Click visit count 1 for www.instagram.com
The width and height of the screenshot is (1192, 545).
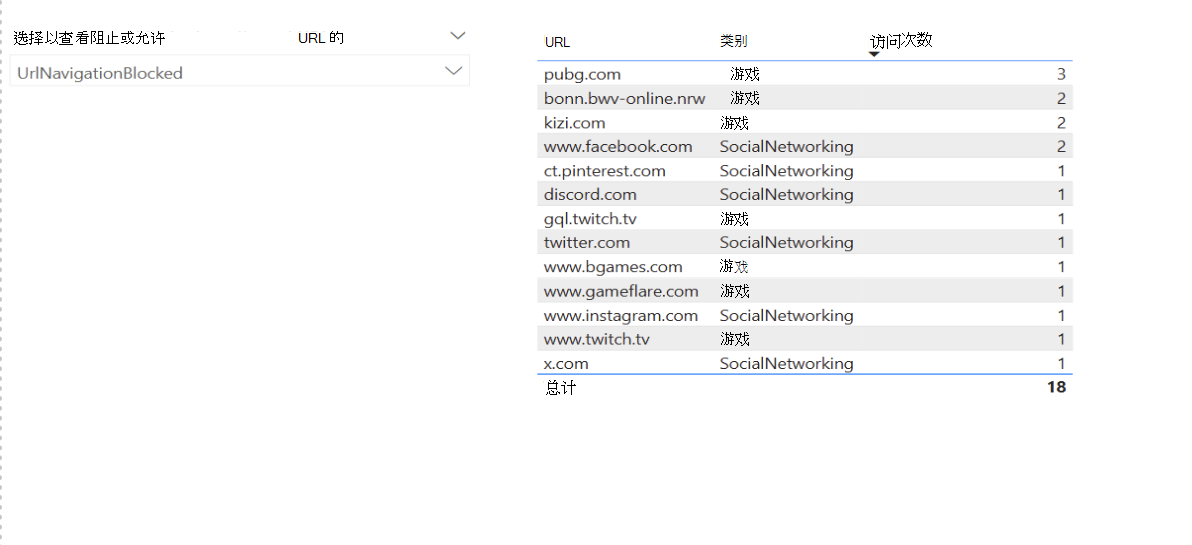(1061, 315)
